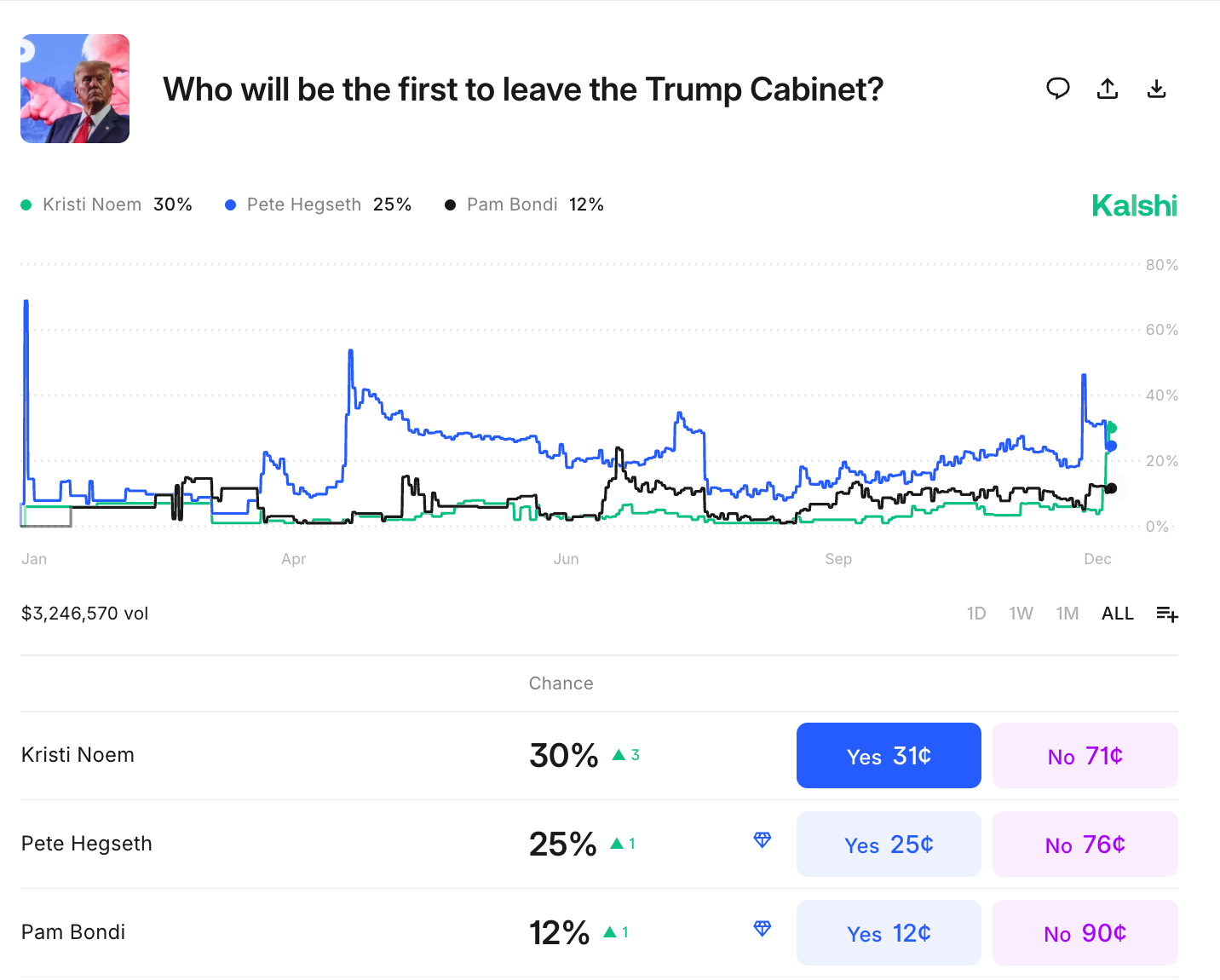The height and width of the screenshot is (980, 1220).
Task: Select No 76¢ for Pete Hegseth
Action: [1085, 845]
